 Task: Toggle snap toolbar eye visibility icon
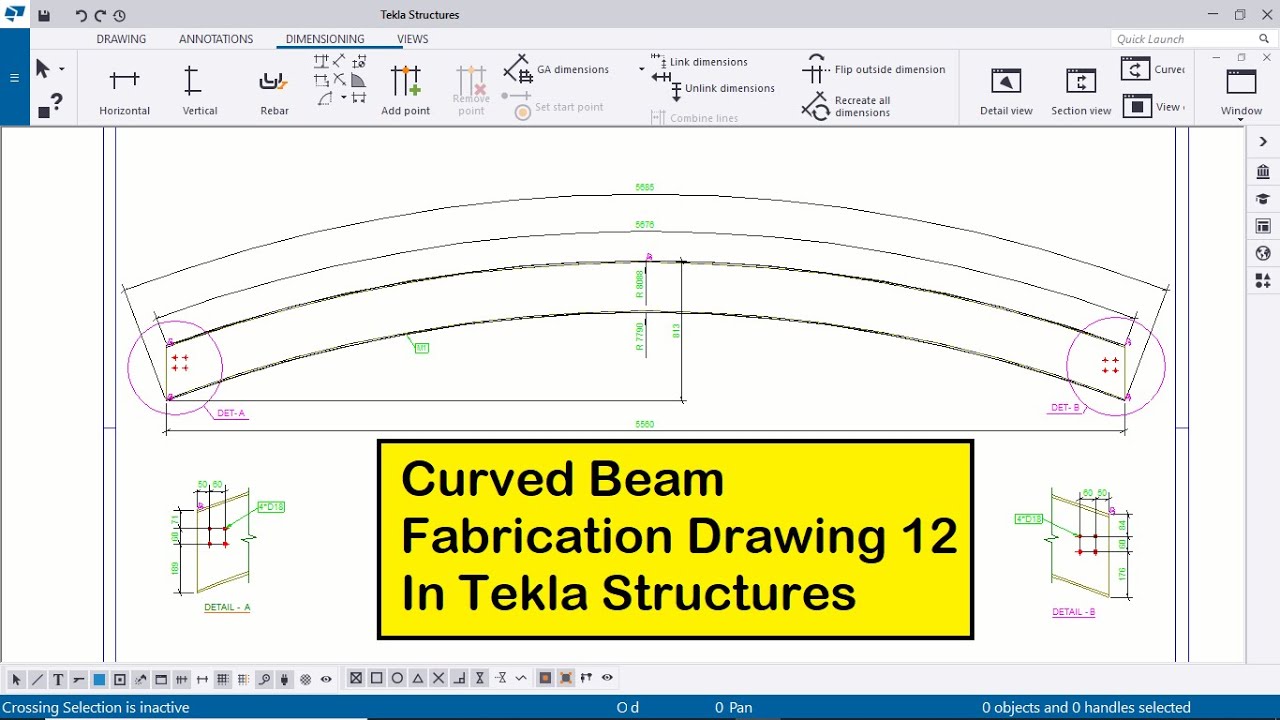tap(607, 678)
